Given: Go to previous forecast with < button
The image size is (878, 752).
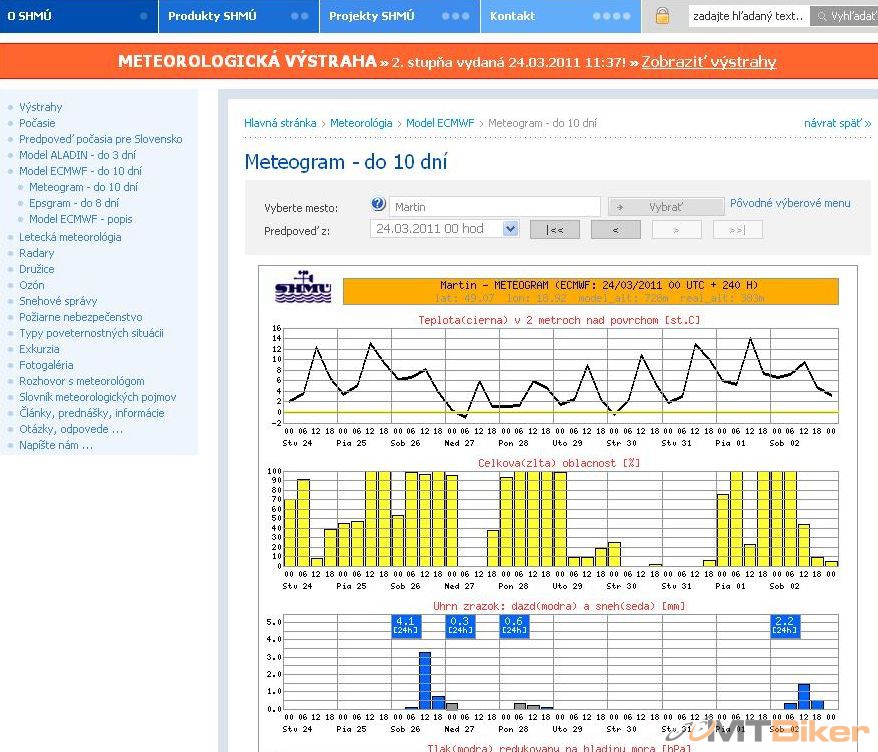Looking at the screenshot, I should 615,230.
